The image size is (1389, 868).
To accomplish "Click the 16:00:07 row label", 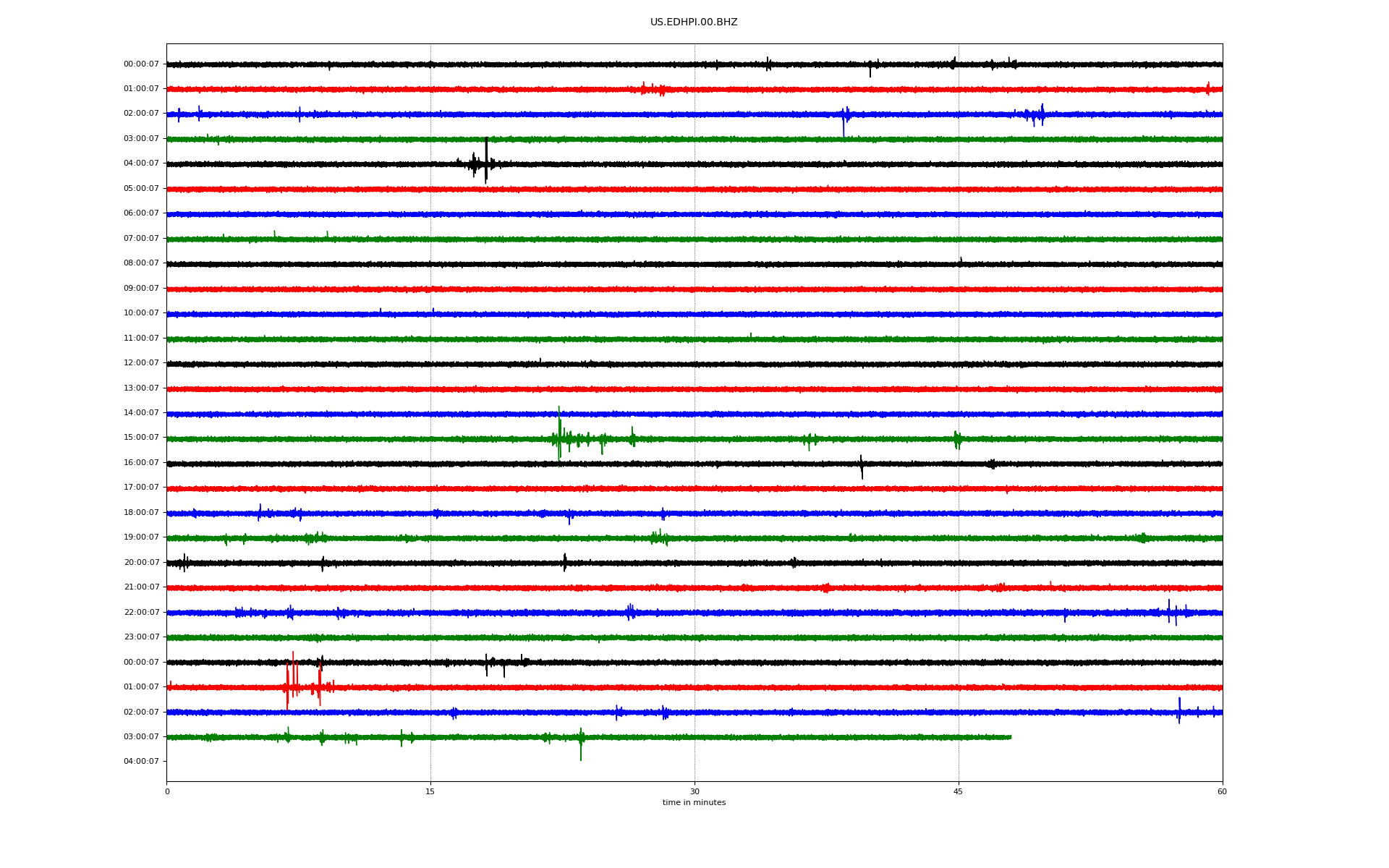I will pyautogui.click(x=141, y=463).
